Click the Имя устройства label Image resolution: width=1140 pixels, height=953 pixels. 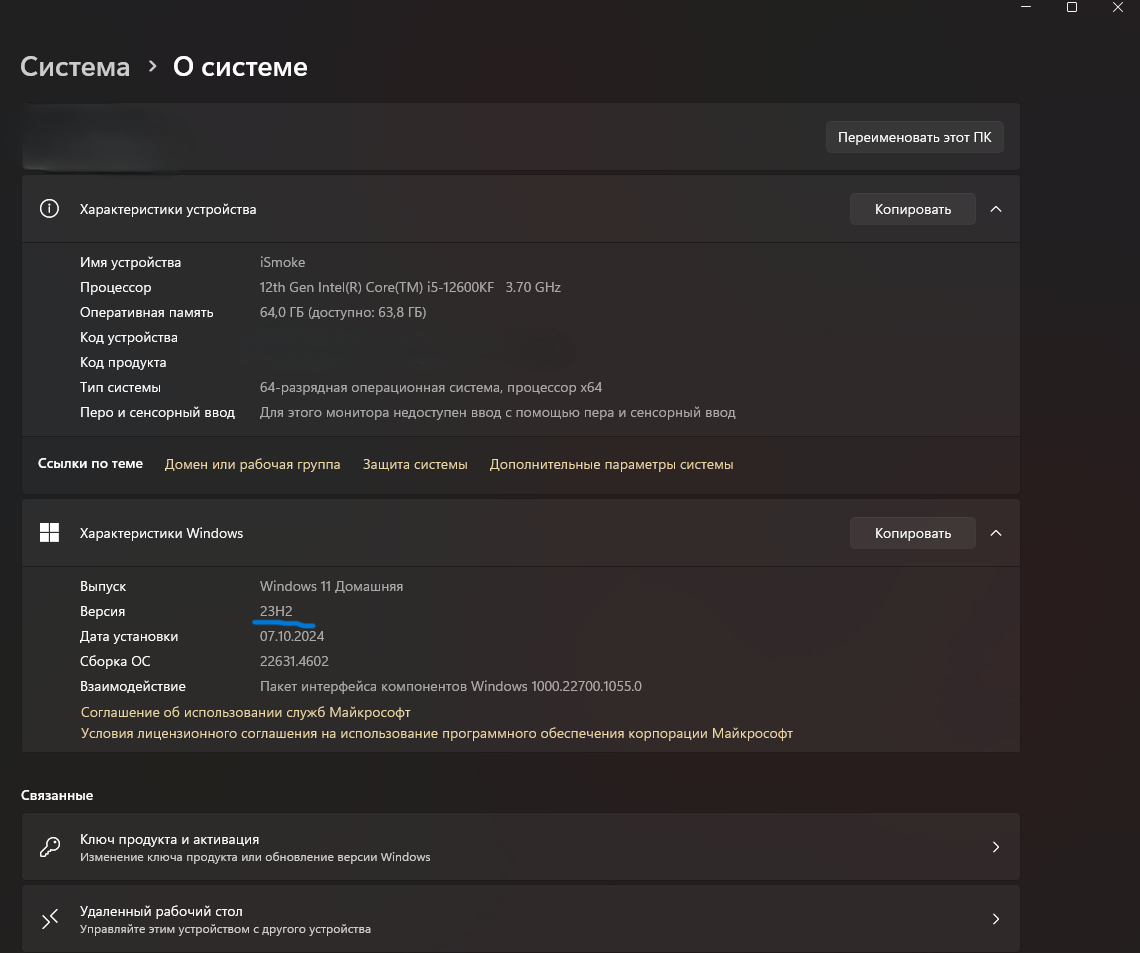[x=130, y=262]
